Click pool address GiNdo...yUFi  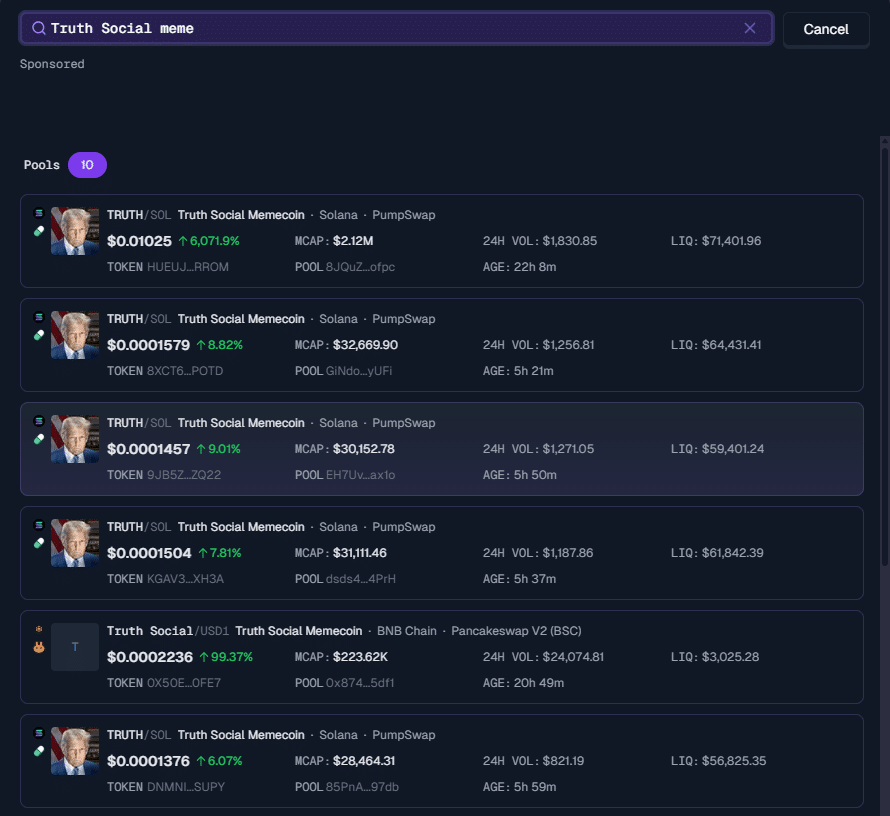pyautogui.click(x=359, y=371)
